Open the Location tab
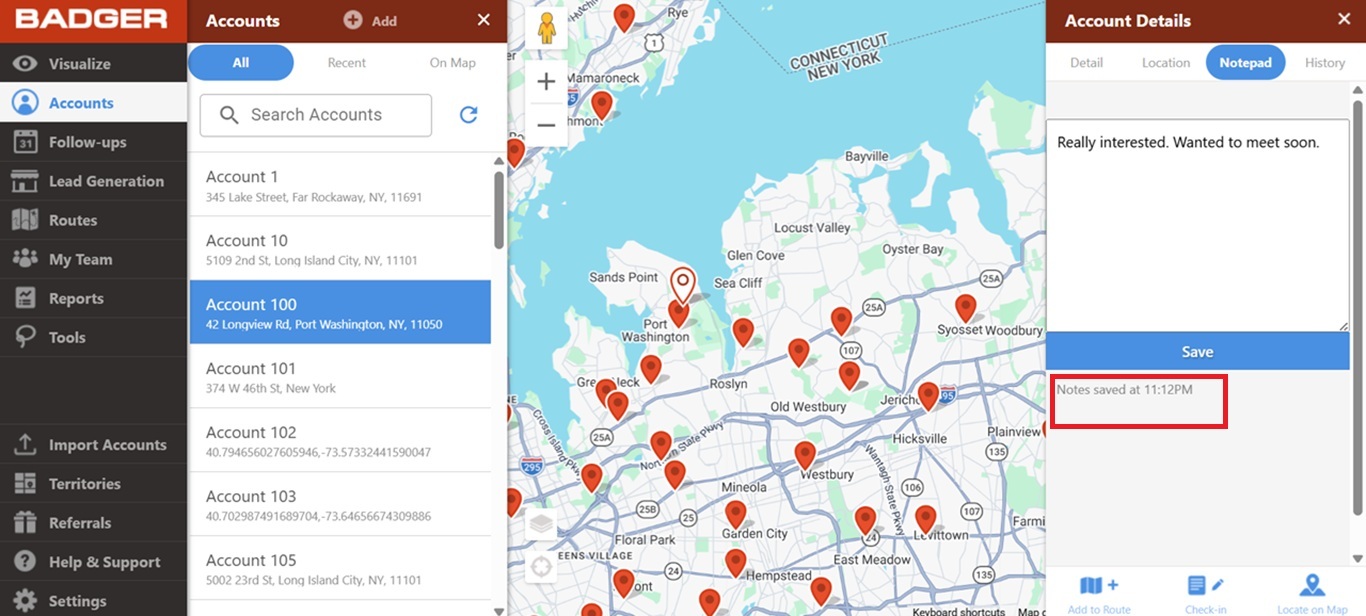The image size is (1366, 616). pos(1166,62)
